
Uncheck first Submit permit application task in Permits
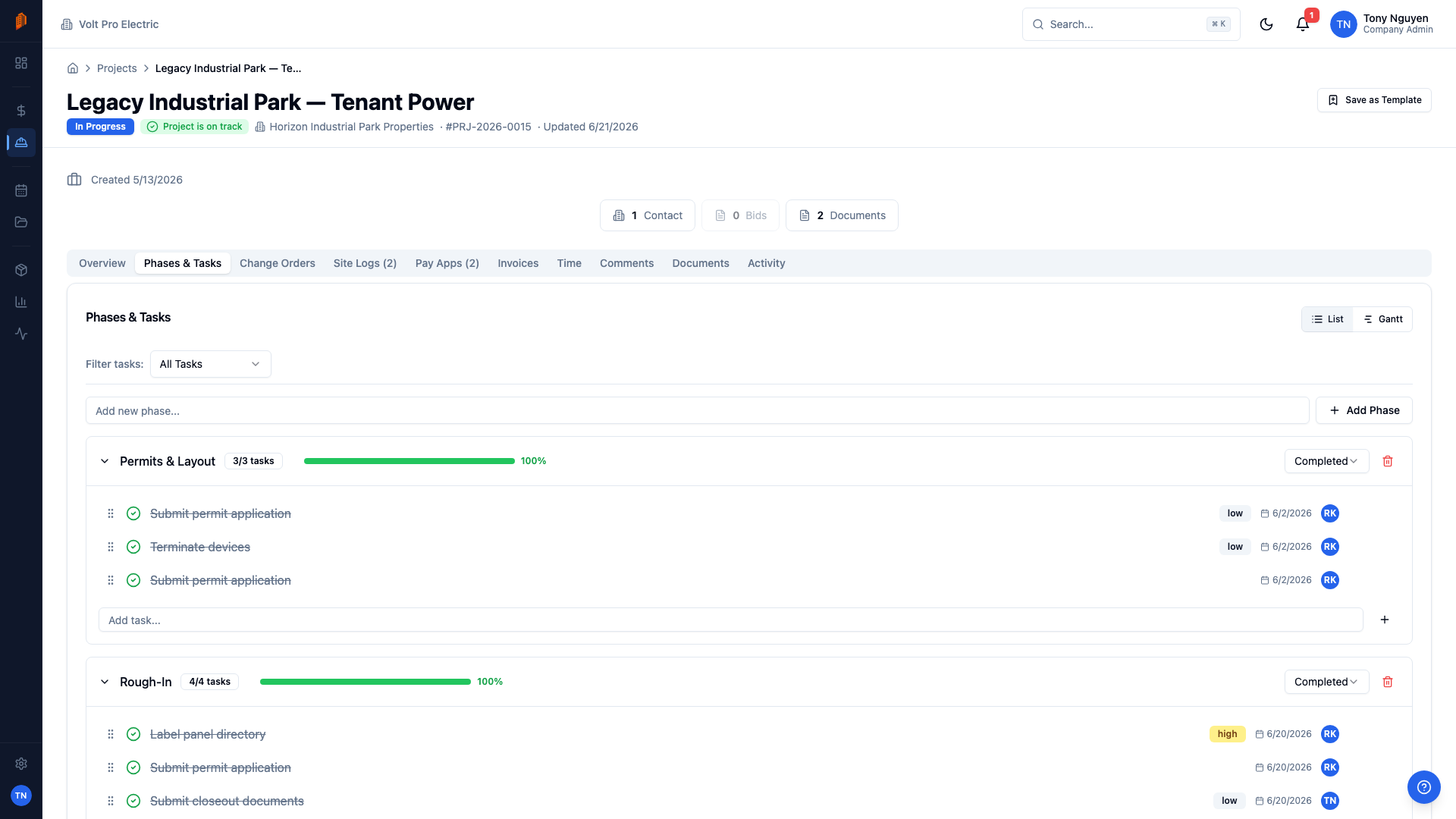coord(133,513)
